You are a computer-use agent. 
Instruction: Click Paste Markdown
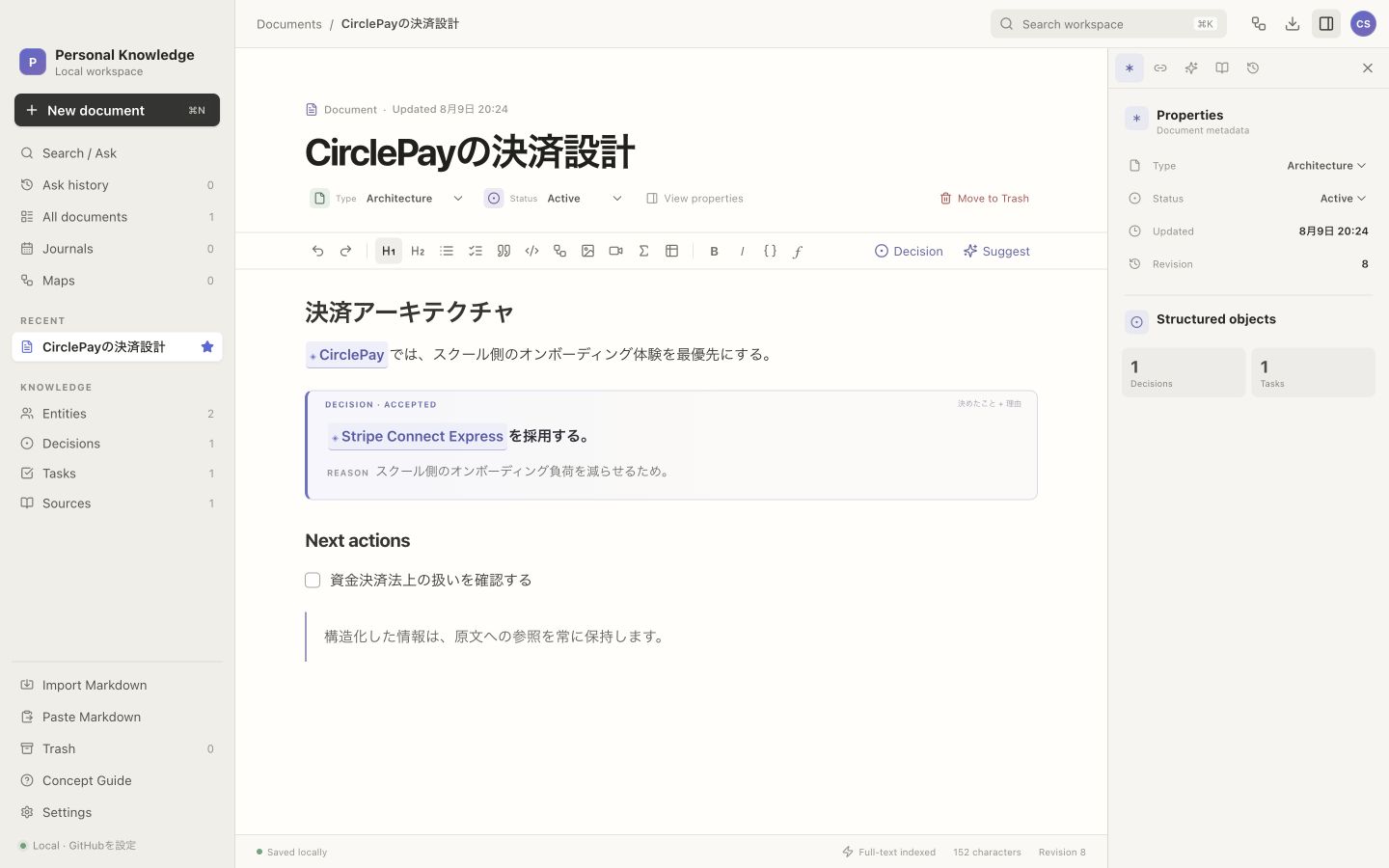117,717
